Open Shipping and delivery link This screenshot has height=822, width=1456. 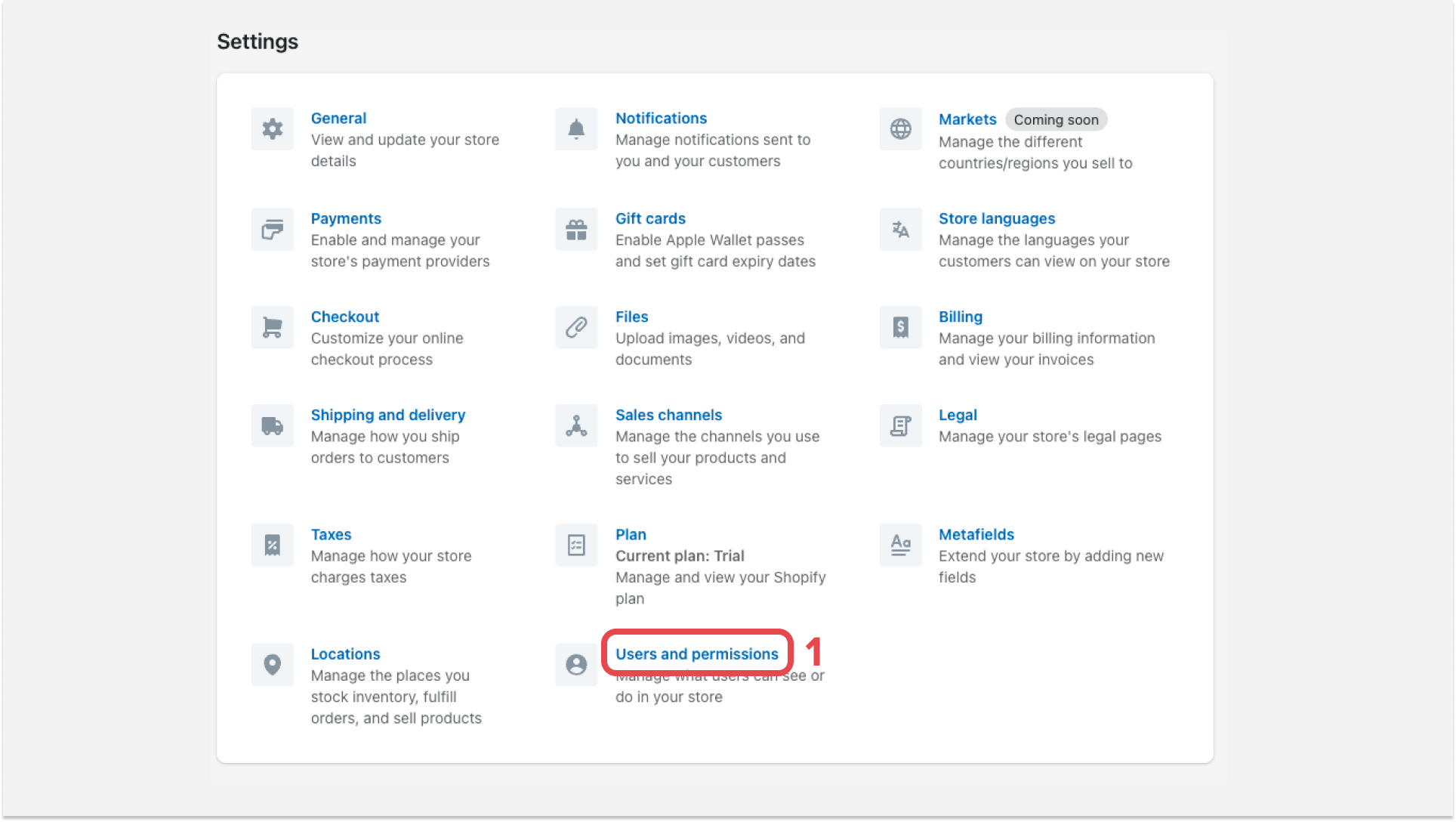(x=387, y=415)
